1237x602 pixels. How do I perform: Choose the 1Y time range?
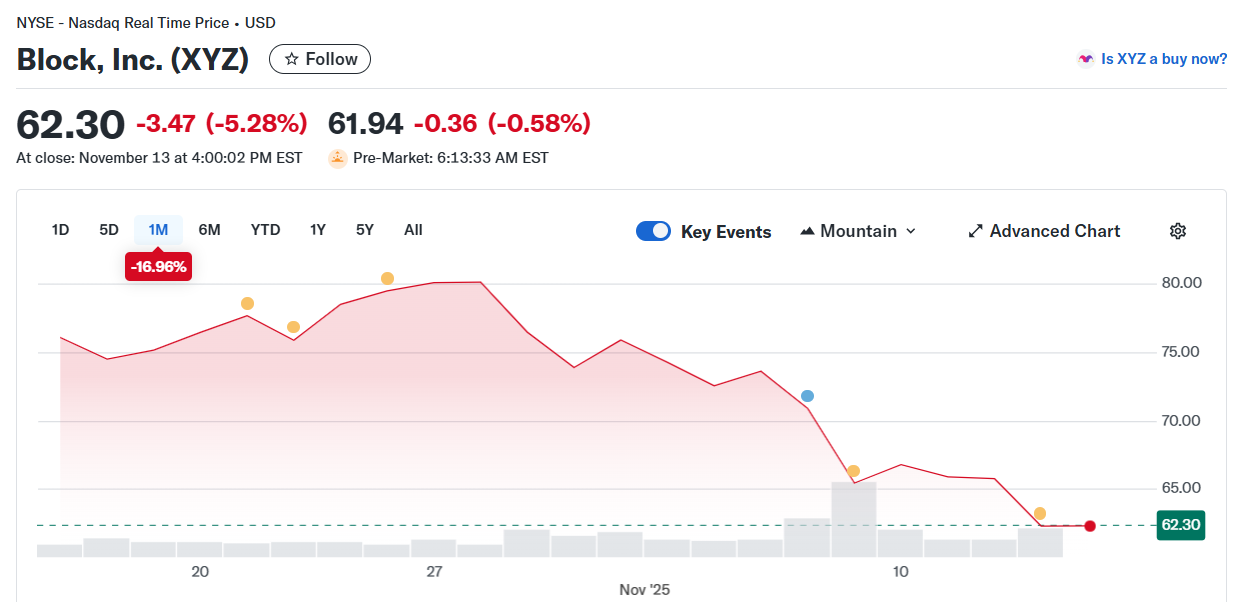point(318,230)
